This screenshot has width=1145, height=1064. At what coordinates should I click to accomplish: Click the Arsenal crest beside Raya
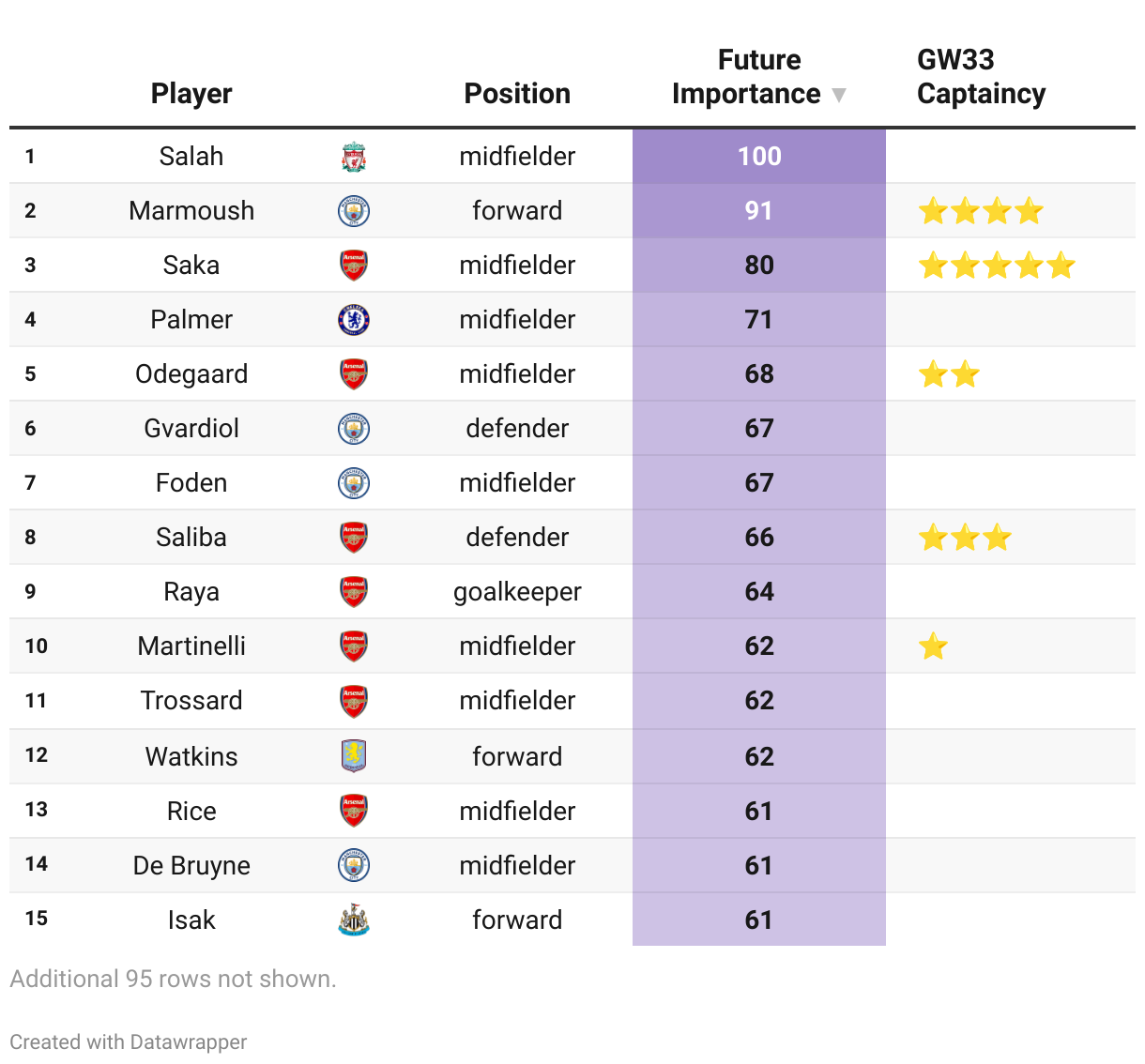click(x=354, y=592)
